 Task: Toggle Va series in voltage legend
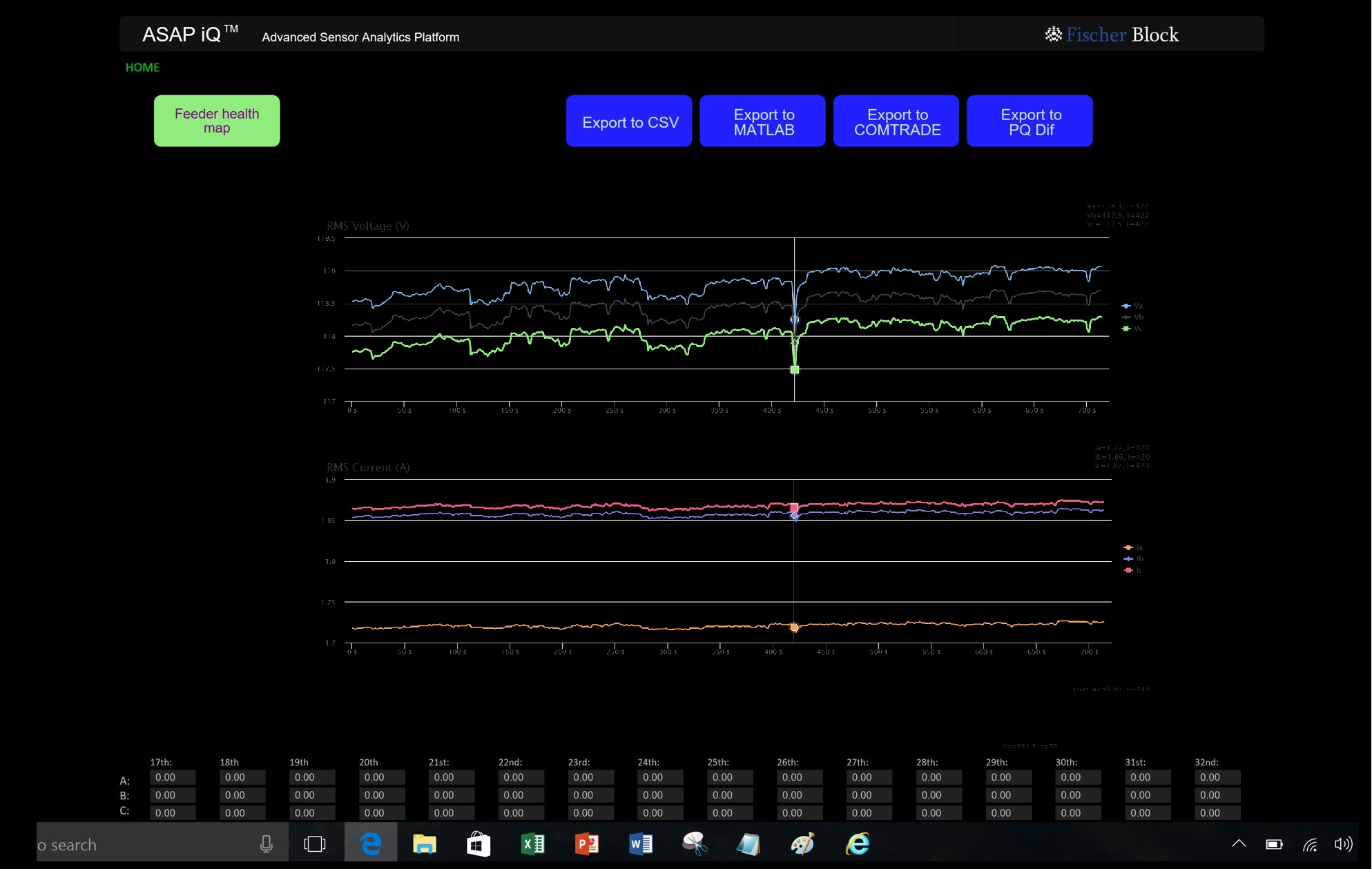click(x=1132, y=306)
